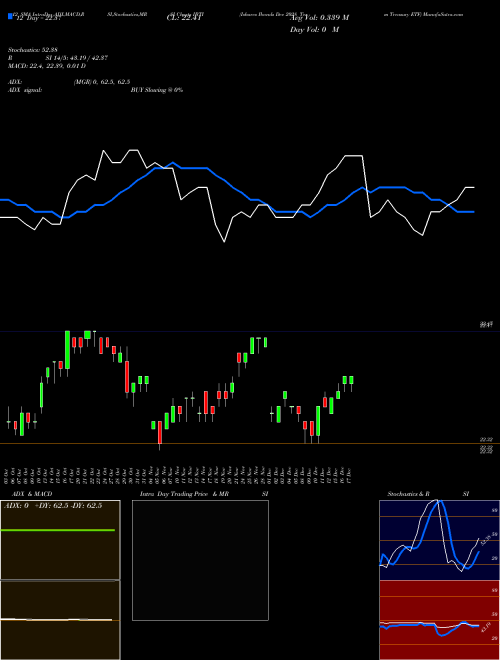
Task: Select the 'Avg Vol: 0.339 M' label
Action: point(320,18)
